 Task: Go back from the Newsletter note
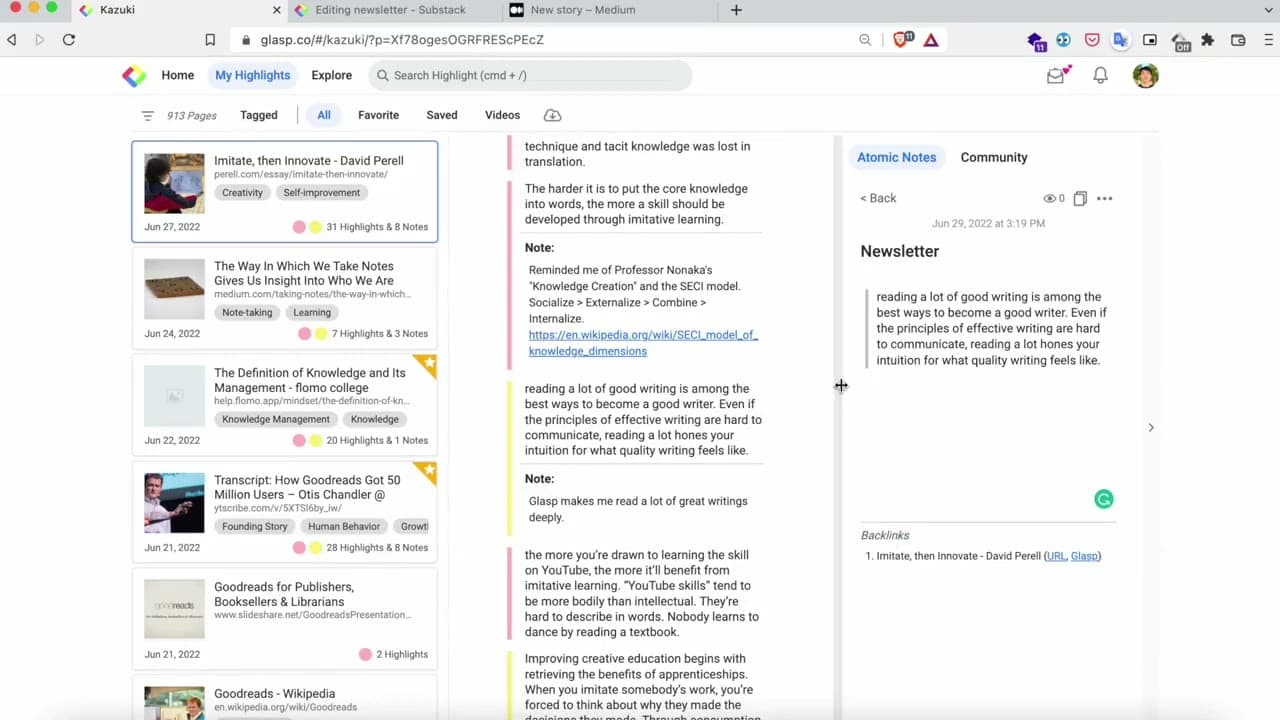point(878,198)
